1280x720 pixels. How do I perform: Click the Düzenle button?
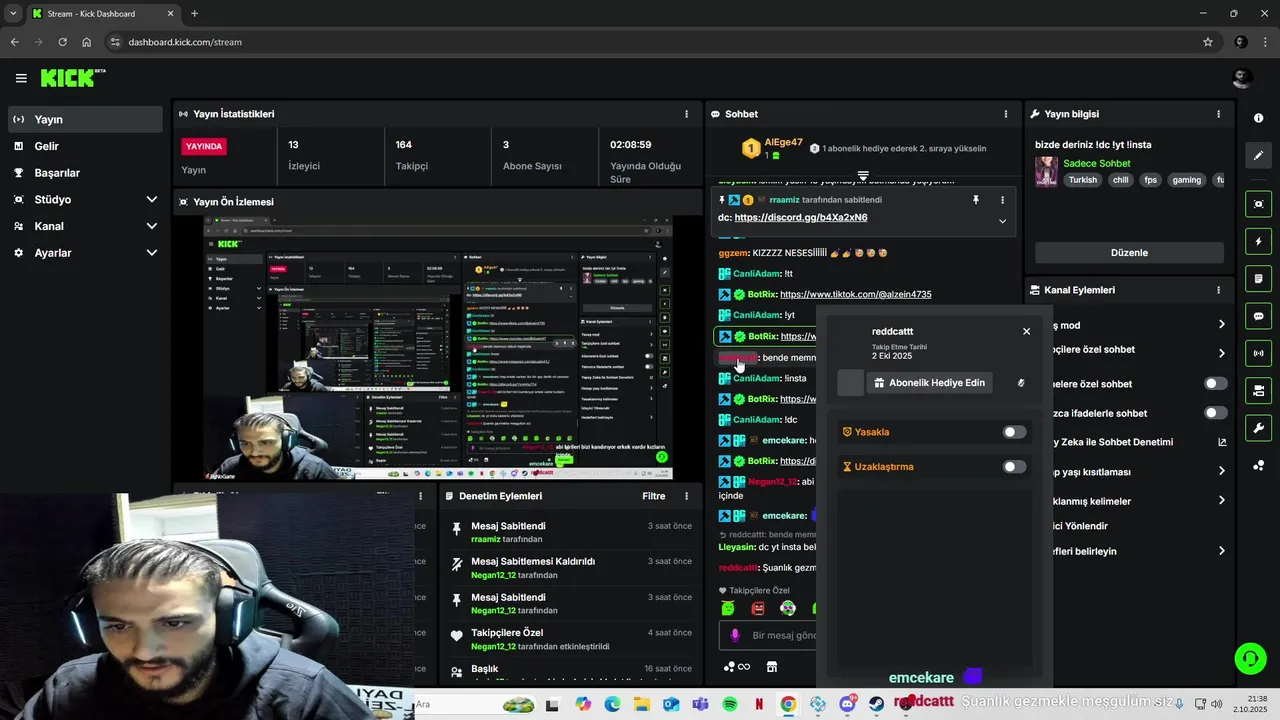[1129, 253]
